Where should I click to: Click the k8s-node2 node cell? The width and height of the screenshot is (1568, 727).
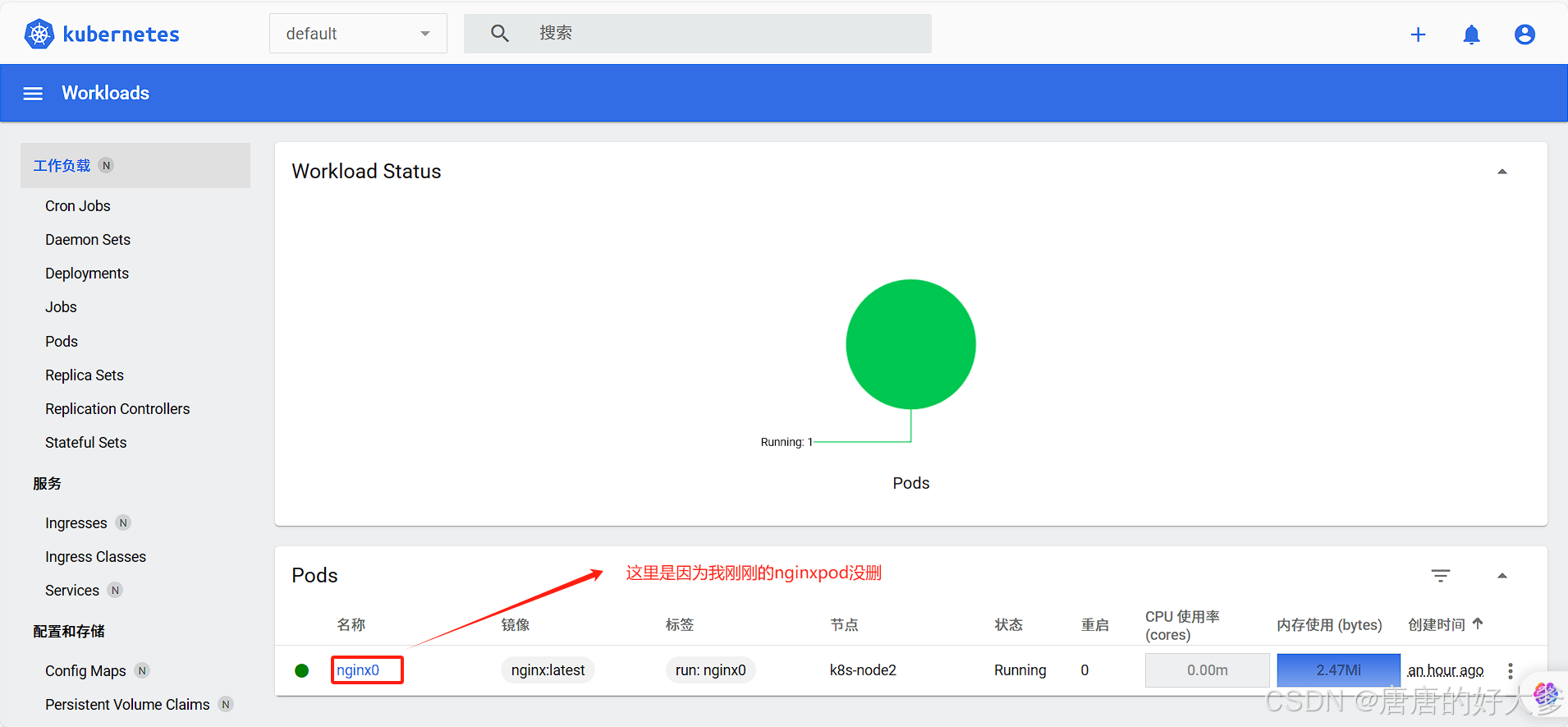863,670
